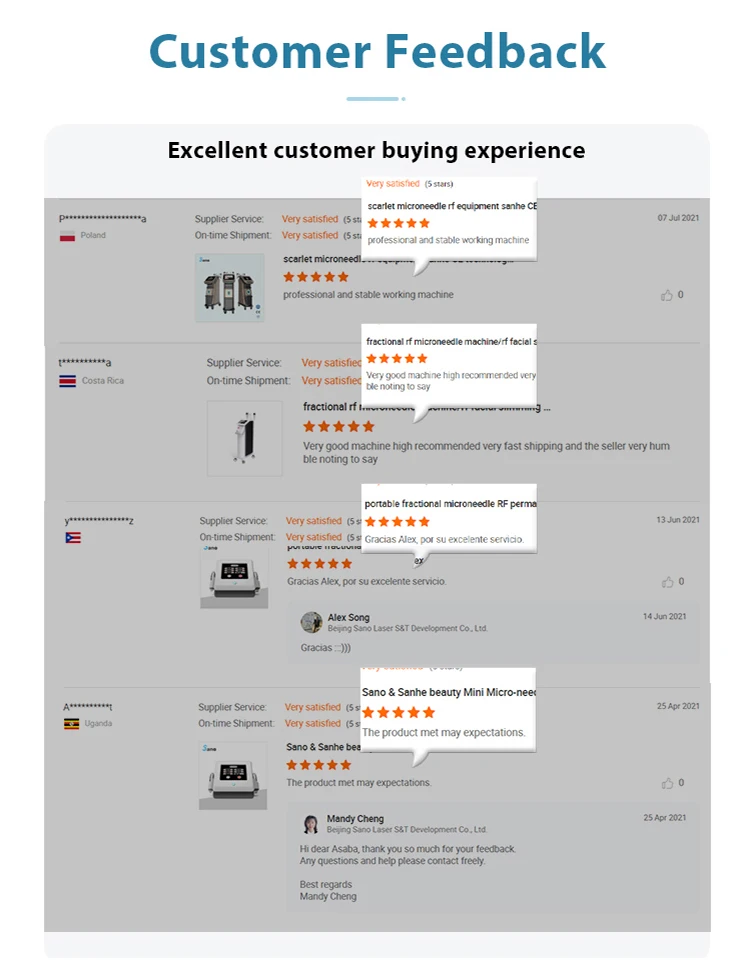This screenshot has width=750, height=970.
Task: Open the Puerto Rico review's product thumbnail
Action: tap(234, 578)
